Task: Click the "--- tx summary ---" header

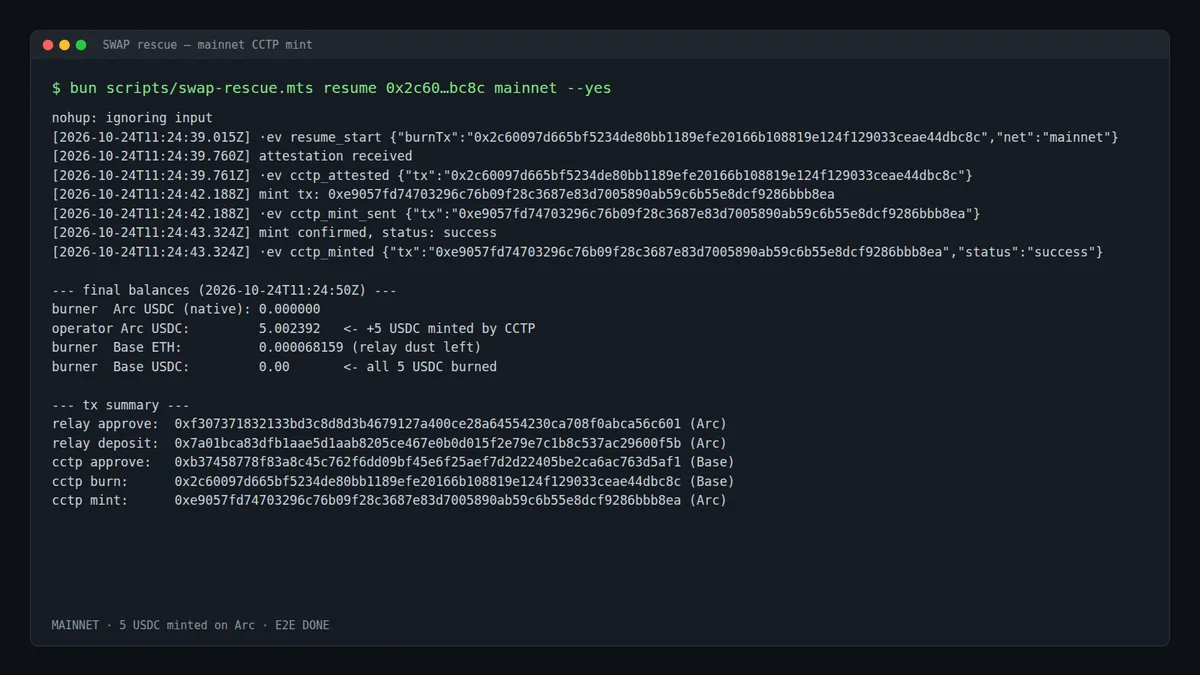Action: [120, 405]
